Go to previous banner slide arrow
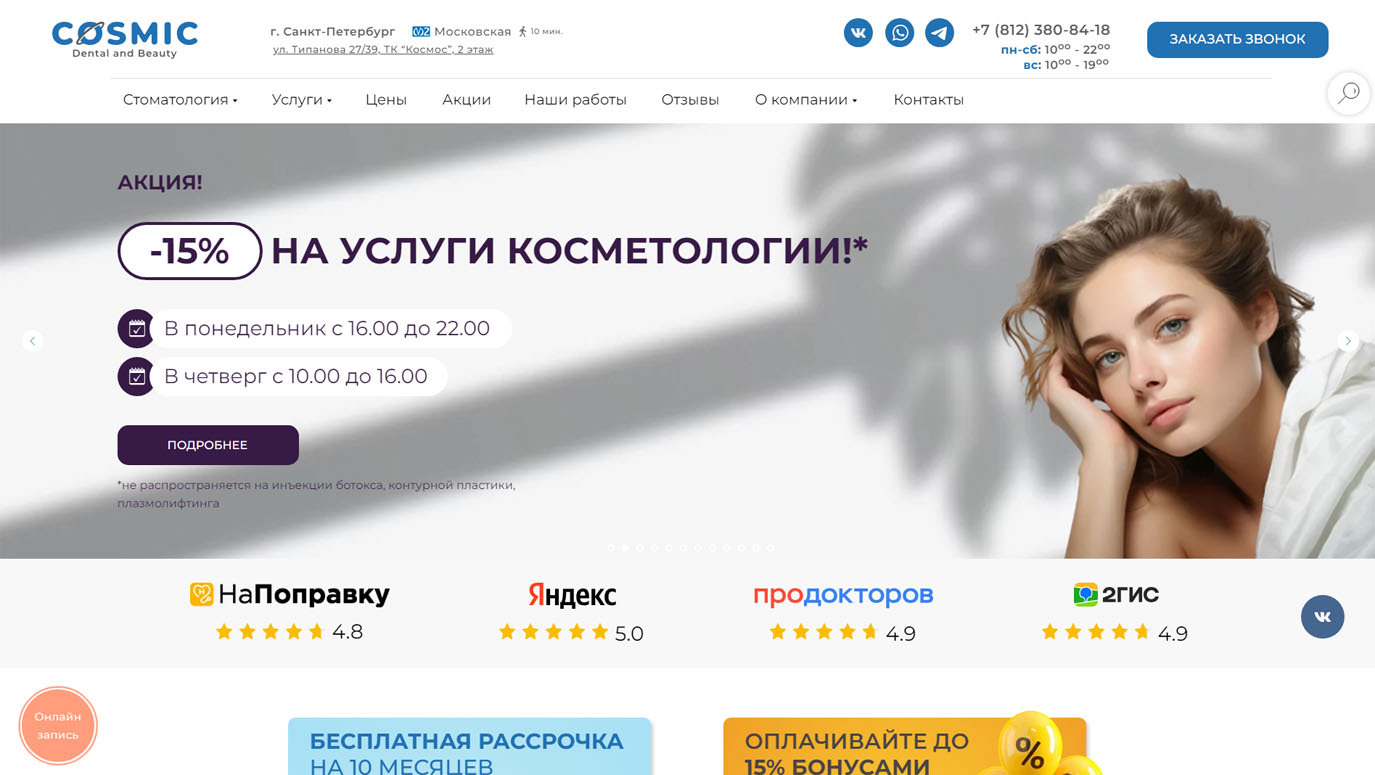 [x=32, y=341]
